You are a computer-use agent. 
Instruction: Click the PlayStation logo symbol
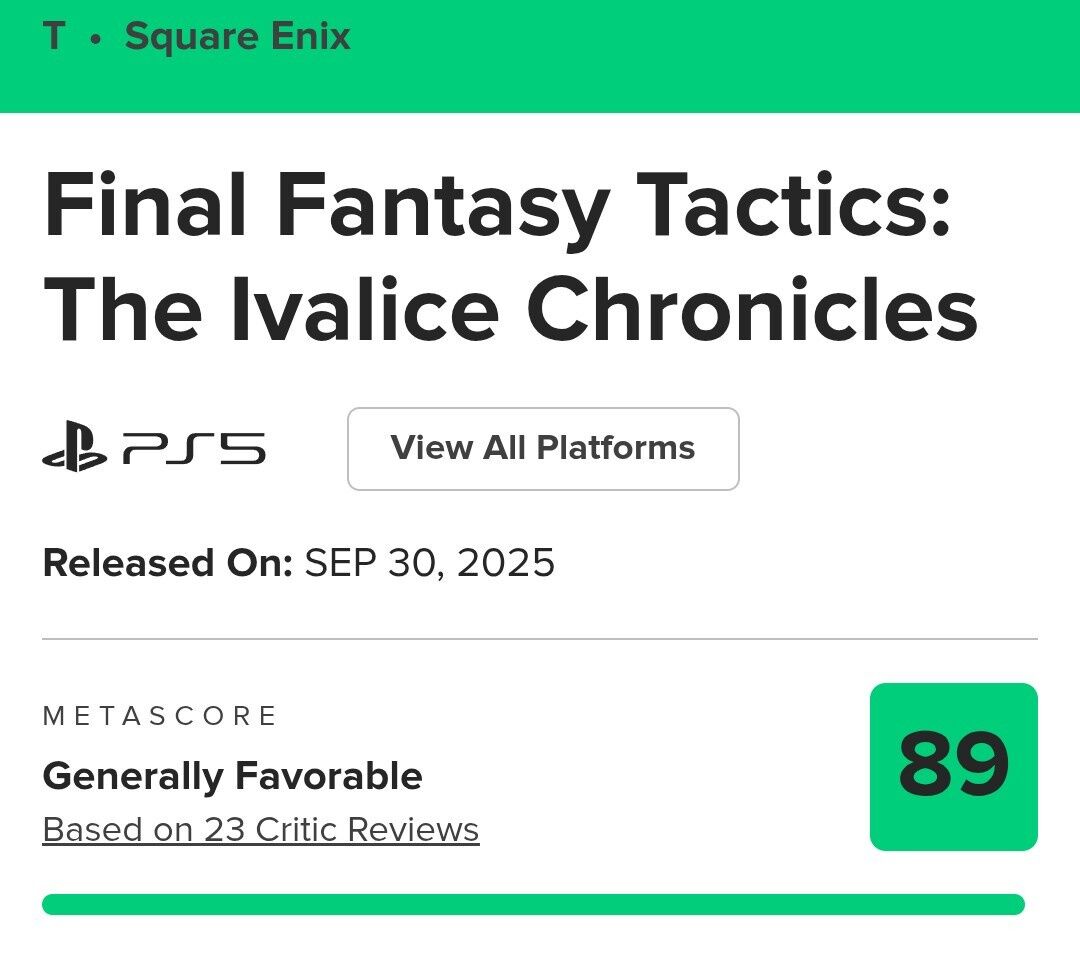point(74,448)
